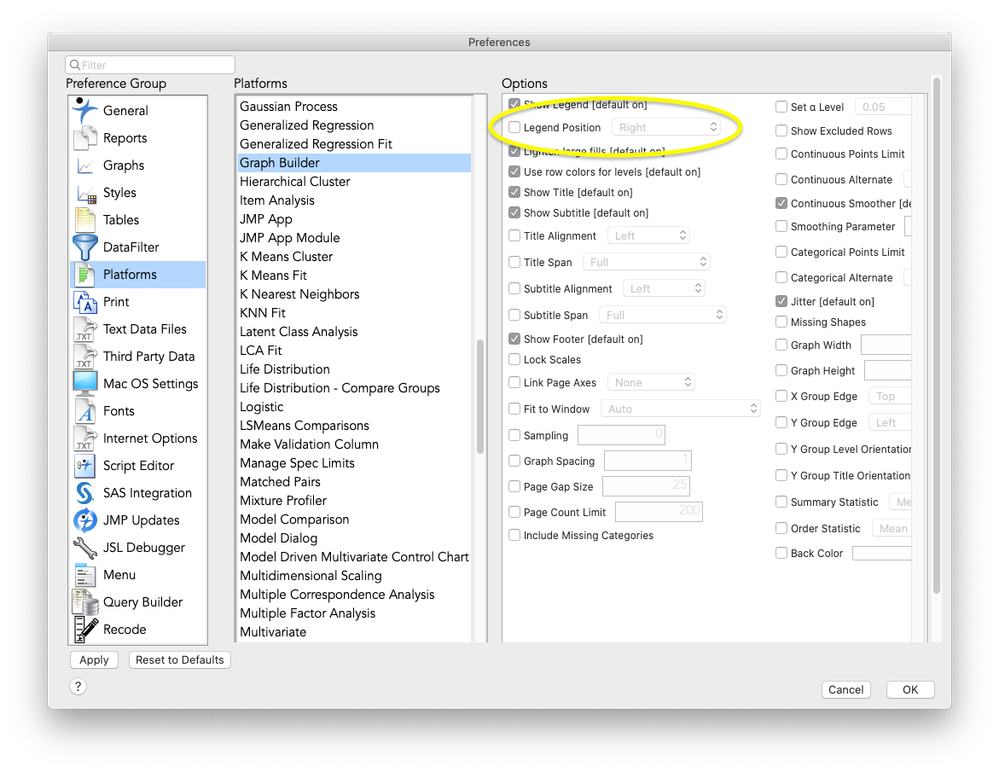Click the Options panel vertical scrollbar
The image size is (999, 772).
coord(936,336)
